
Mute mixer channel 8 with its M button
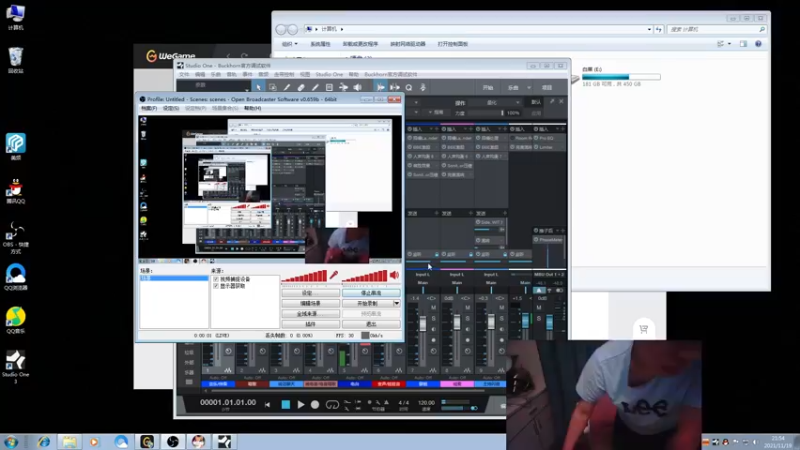coord(467,307)
